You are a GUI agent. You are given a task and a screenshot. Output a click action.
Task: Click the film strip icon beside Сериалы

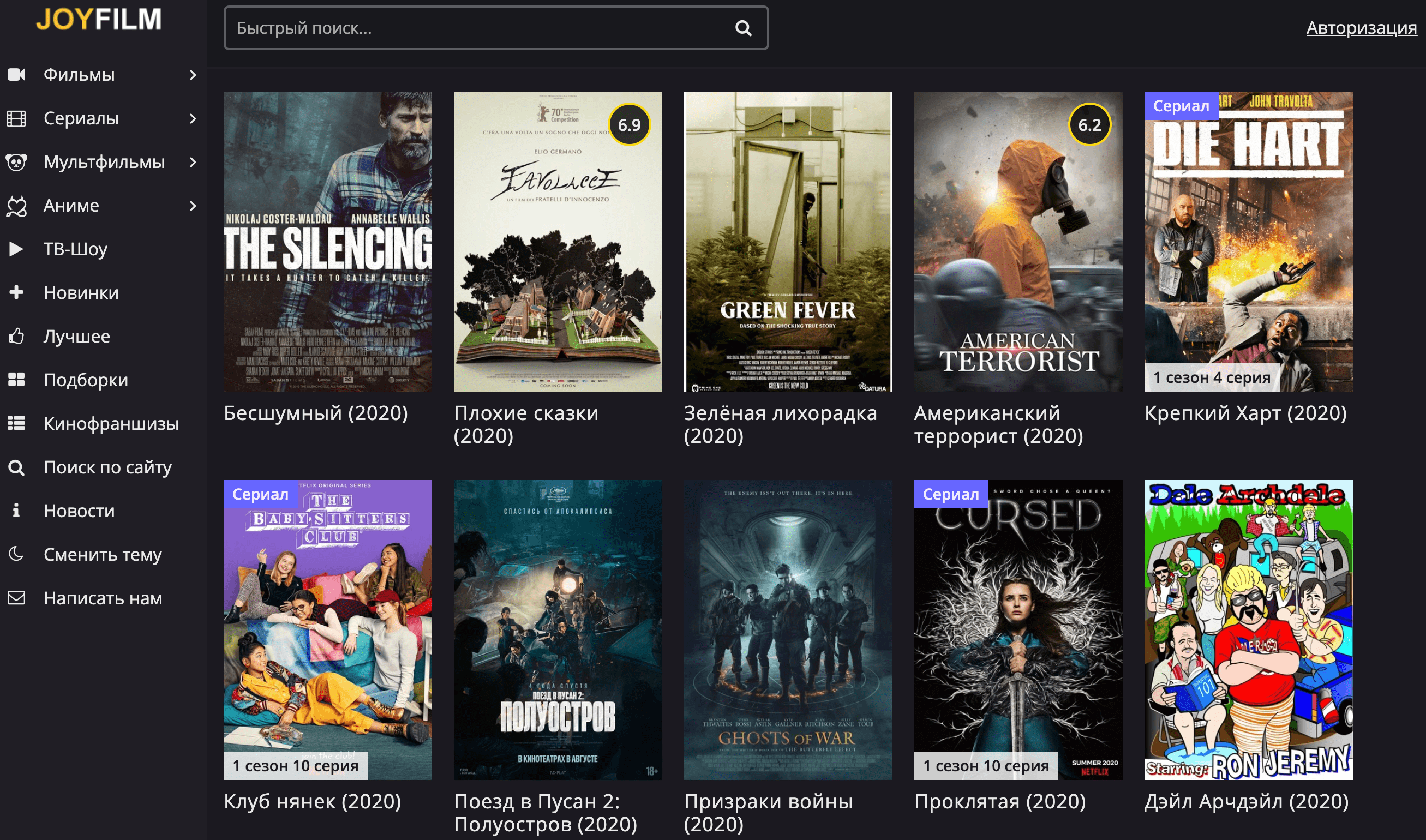click(16, 118)
